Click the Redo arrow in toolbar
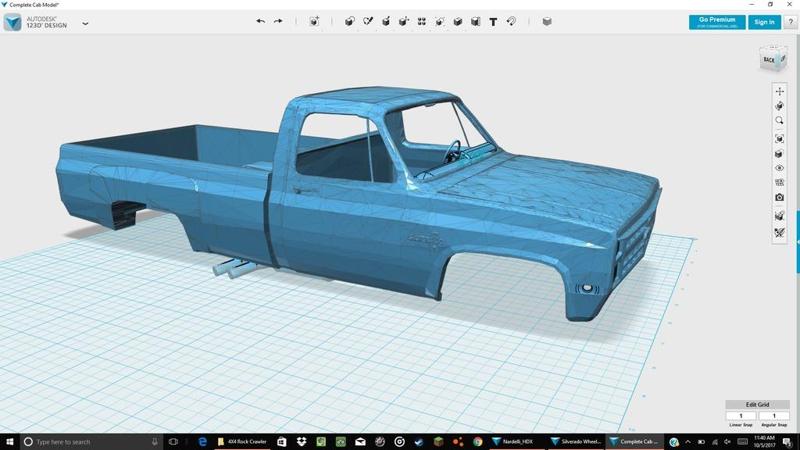The width and height of the screenshot is (800, 450). click(x=278, y=21)
